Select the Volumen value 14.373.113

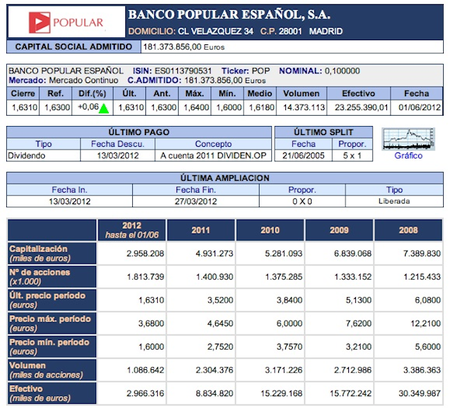304,107
